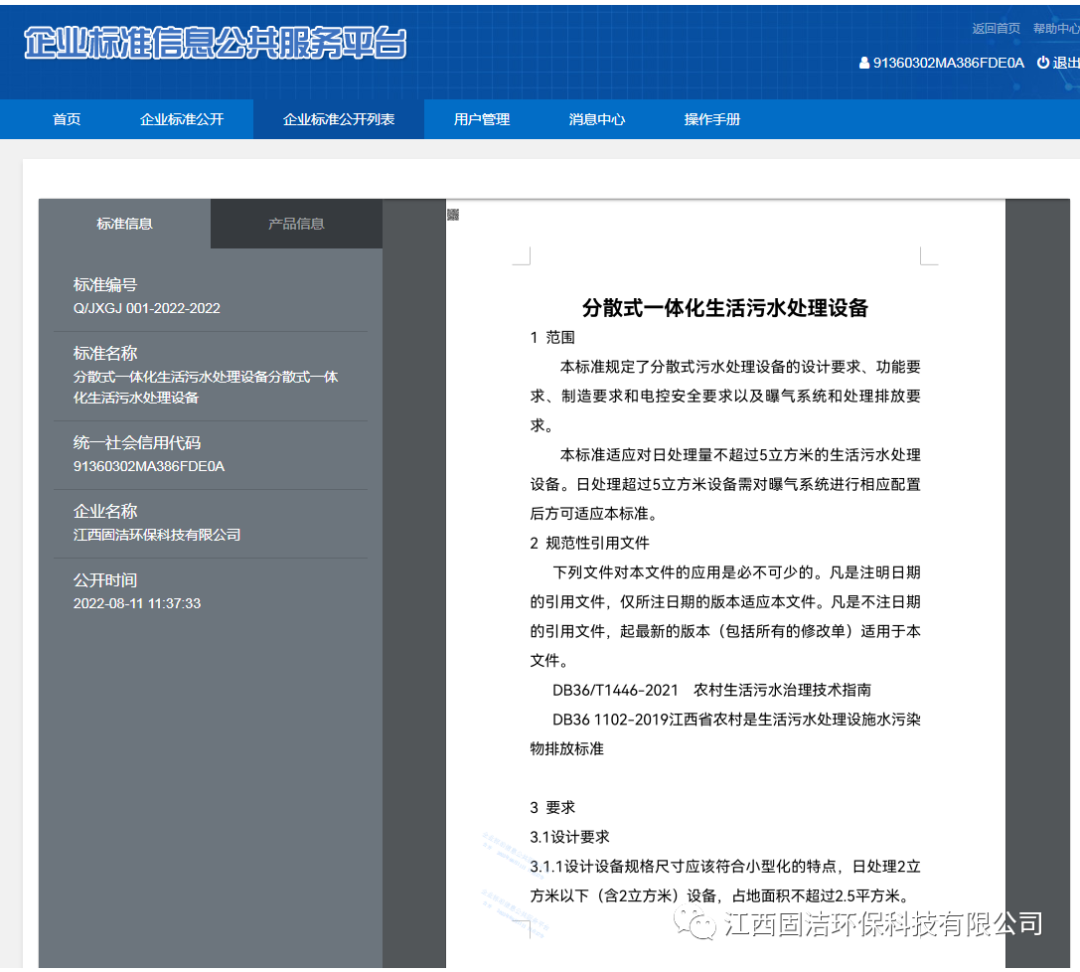Click the 标准名称 value text
Image resolution: width=1080 pixels, height=972 pixels.
(205, 387)
